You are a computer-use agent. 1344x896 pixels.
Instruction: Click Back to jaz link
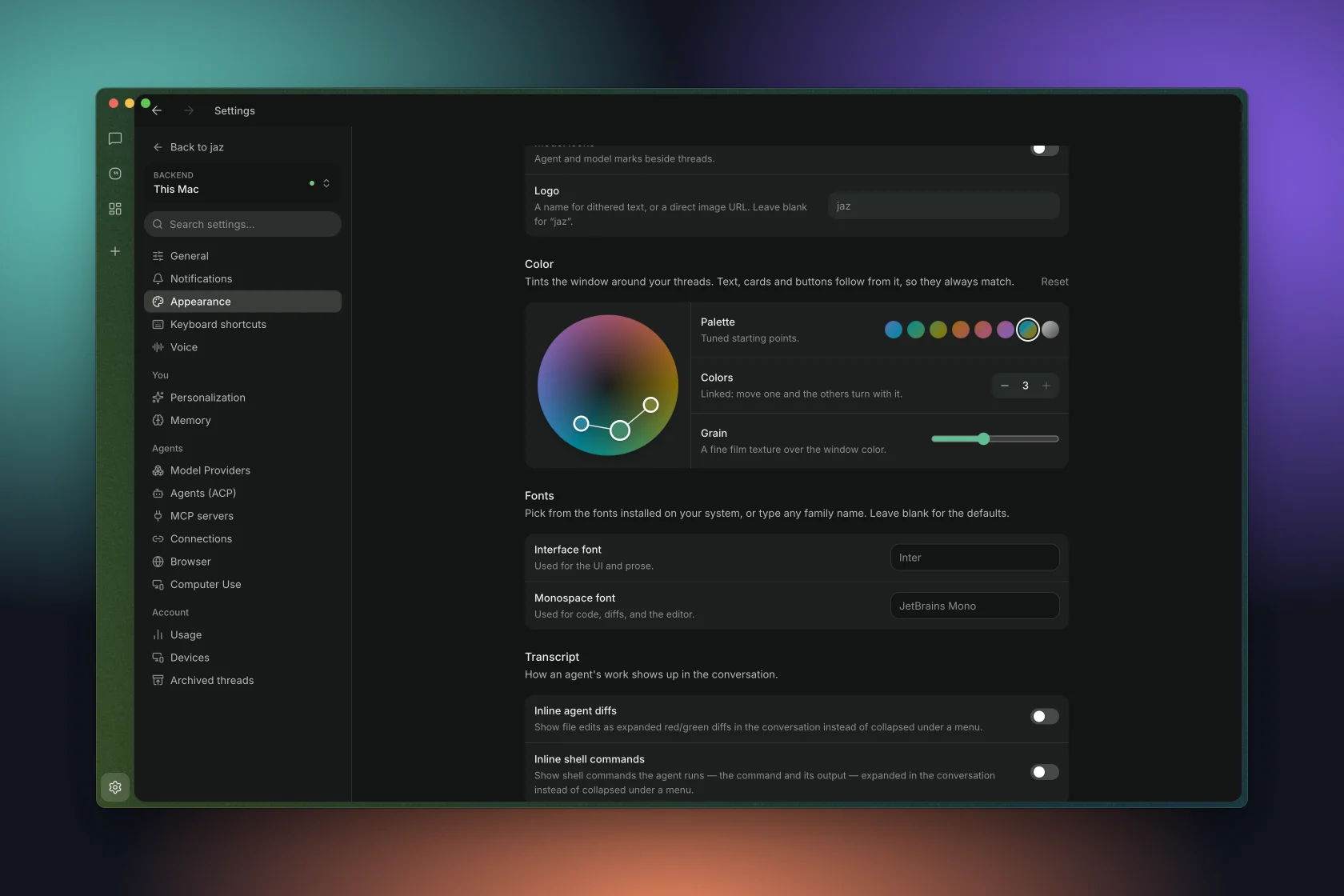click(188, 147)
